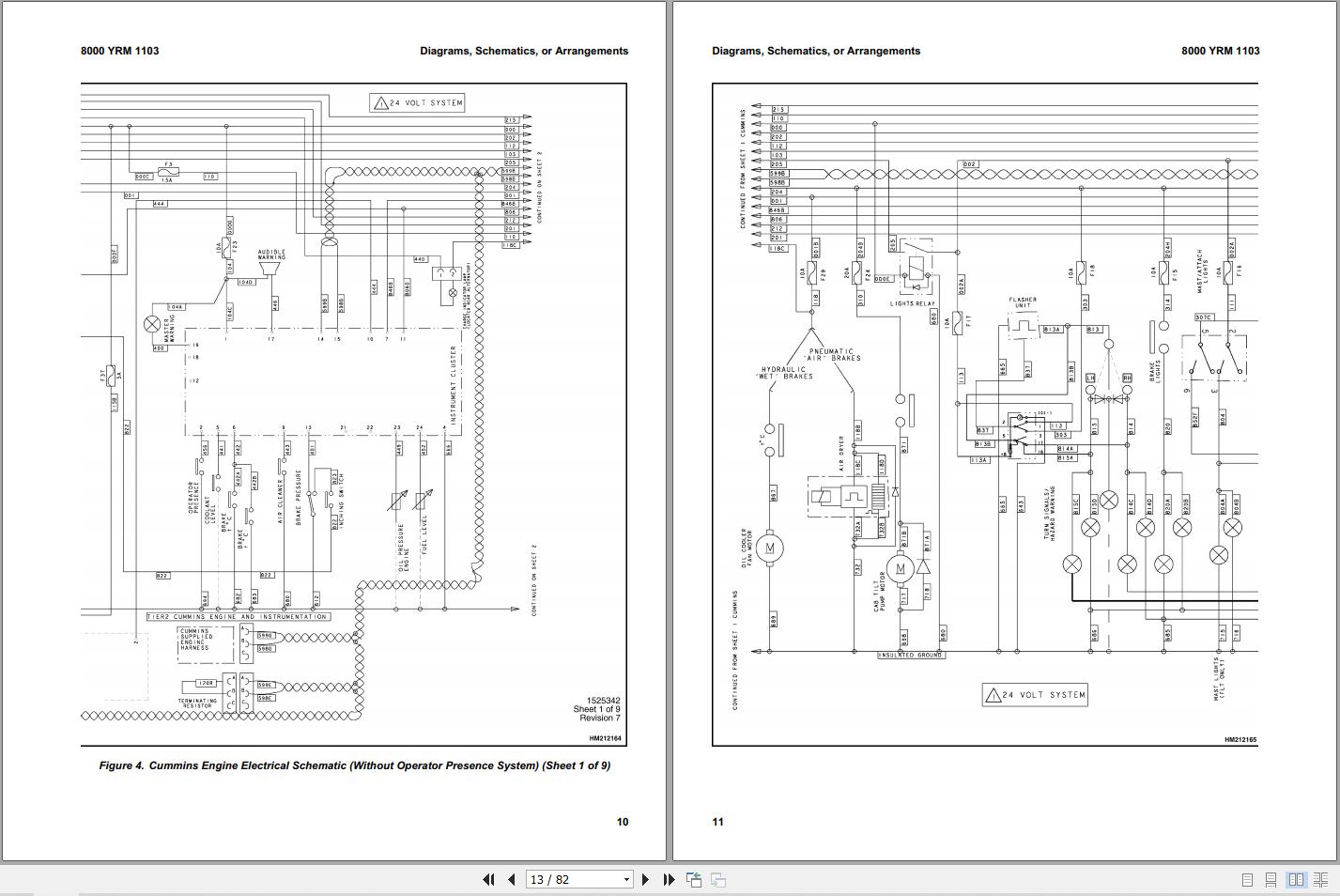This screenshot has width=1340, height=896.
Task: Click the HYDRAULIC WET BRAKES label
Action: click(x=784, y=373)
